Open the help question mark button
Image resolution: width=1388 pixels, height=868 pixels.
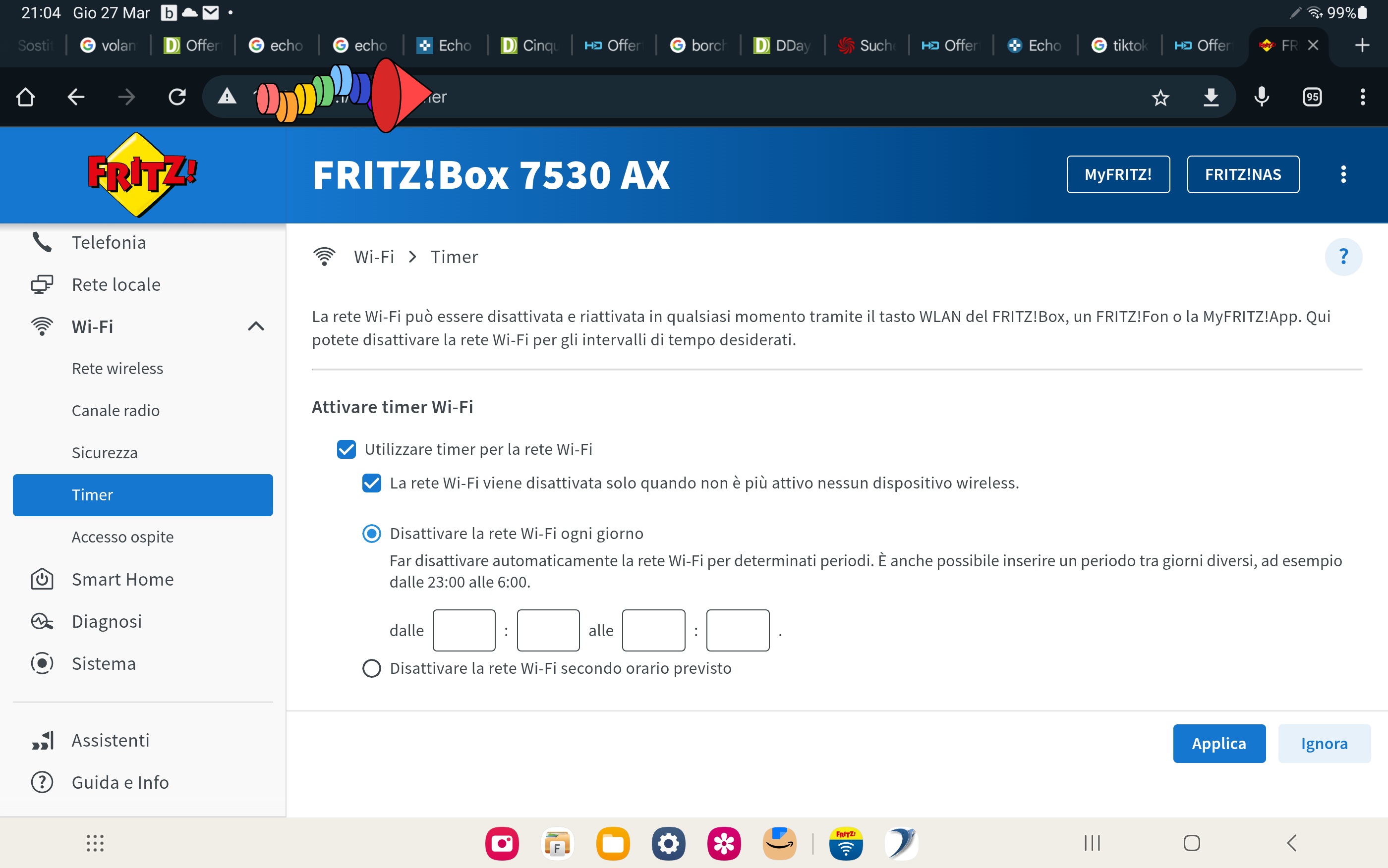tap(1343, 256)
